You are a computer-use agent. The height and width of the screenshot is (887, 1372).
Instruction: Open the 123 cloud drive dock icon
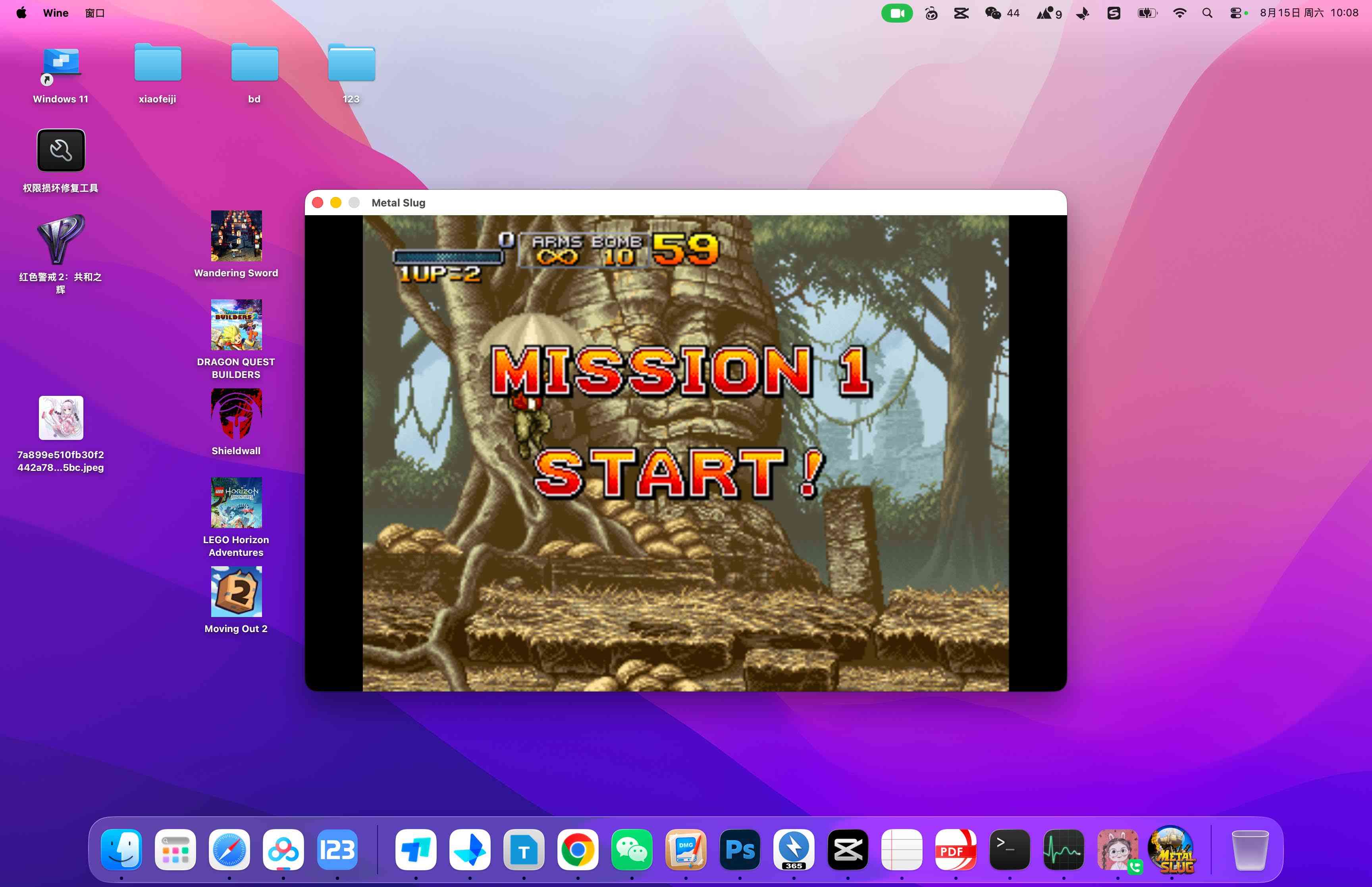[337, 850]
